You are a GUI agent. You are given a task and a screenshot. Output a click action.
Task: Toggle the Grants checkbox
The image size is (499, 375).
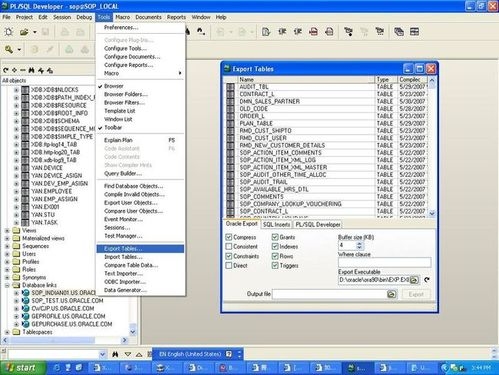275,237
